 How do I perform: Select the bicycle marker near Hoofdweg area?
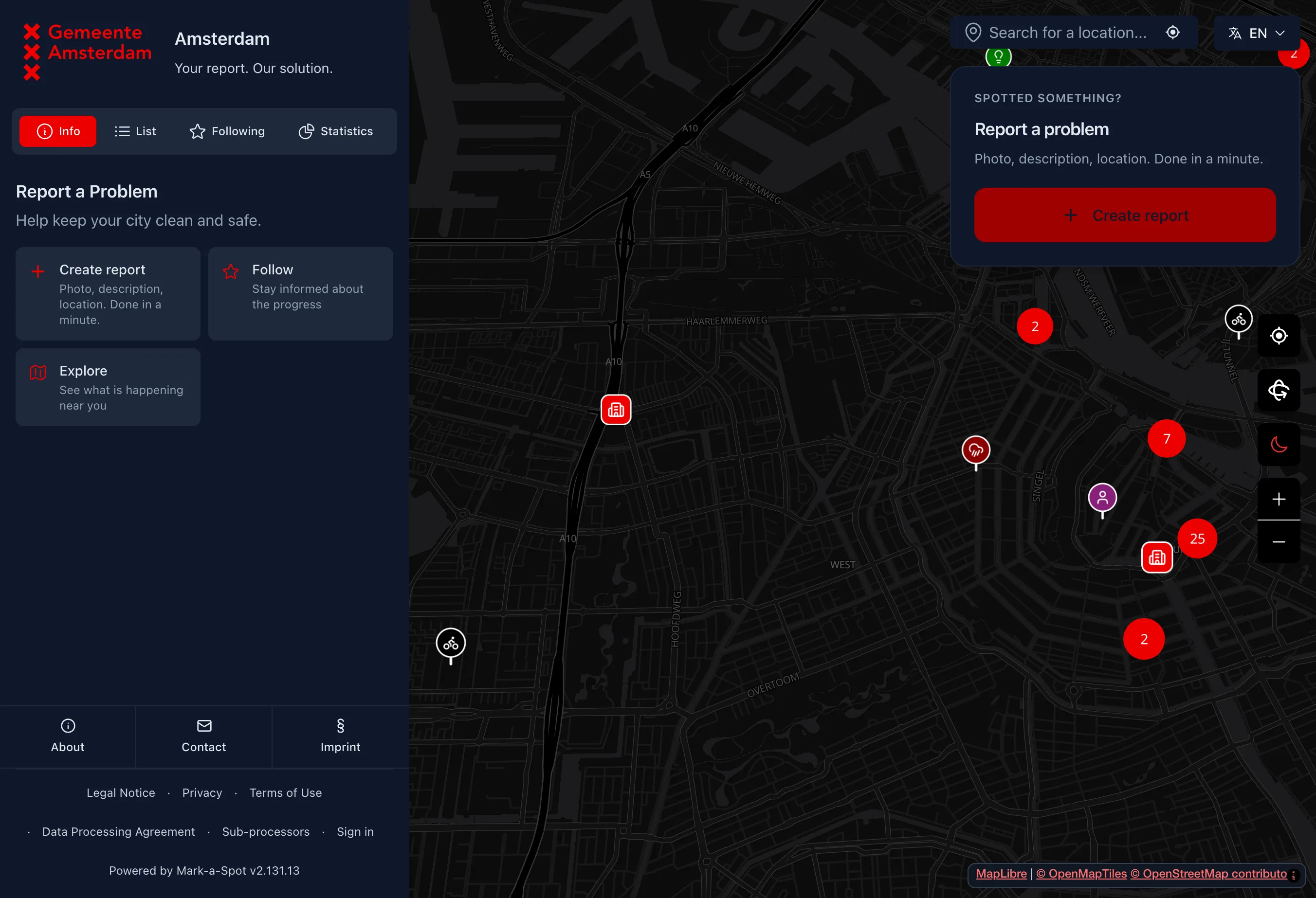coord(451,645)
